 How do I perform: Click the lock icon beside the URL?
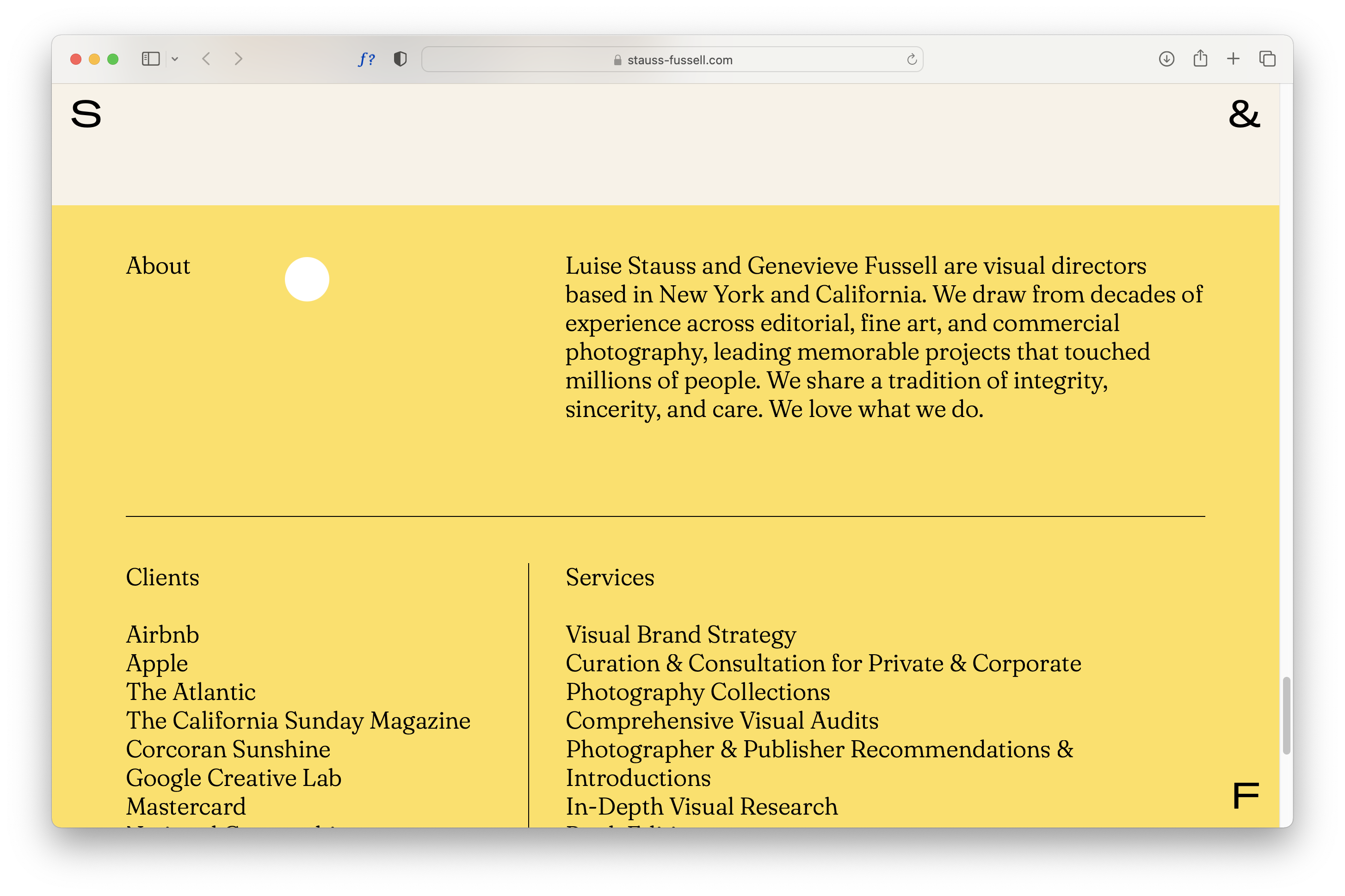tap(617, 60)
